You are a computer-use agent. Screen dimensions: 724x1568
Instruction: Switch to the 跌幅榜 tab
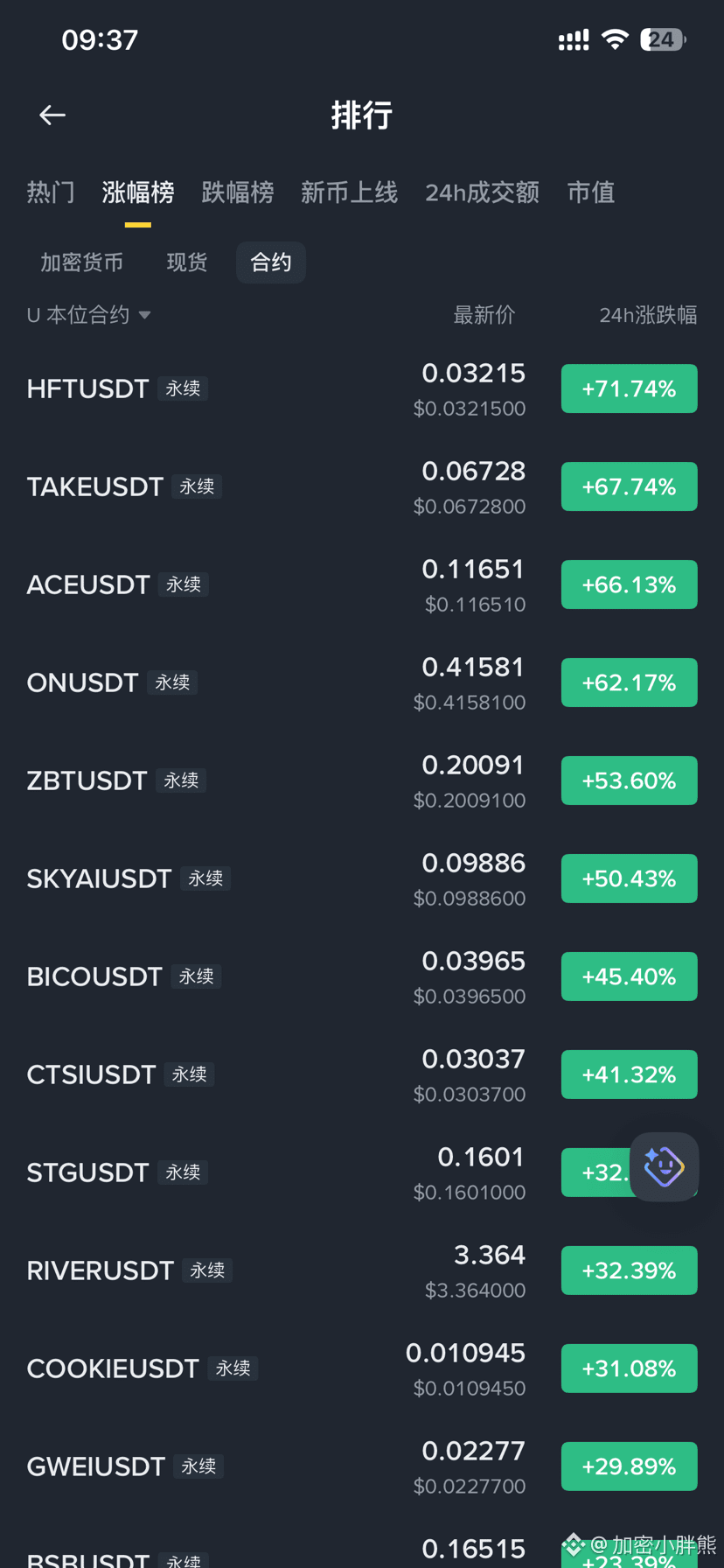point(238,192)
